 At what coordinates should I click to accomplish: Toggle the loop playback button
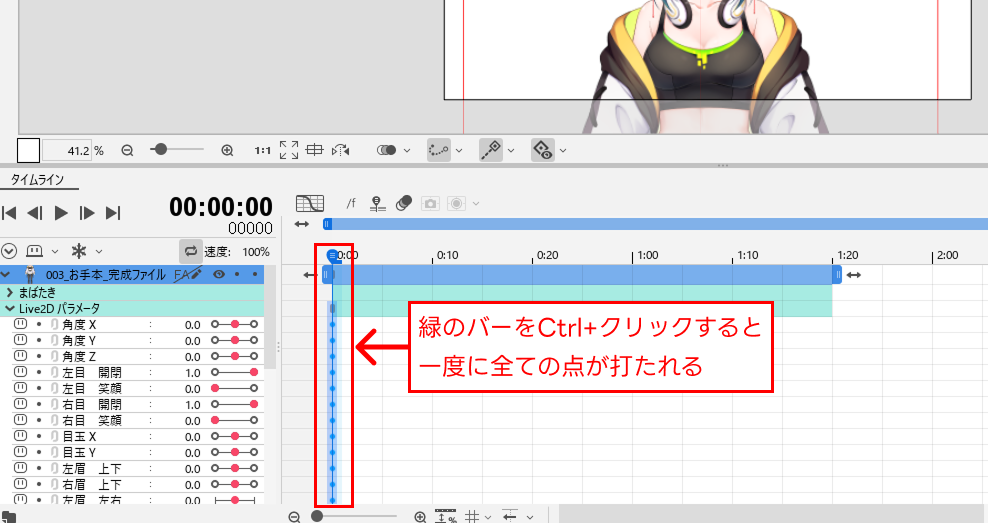tap(190, 251)
